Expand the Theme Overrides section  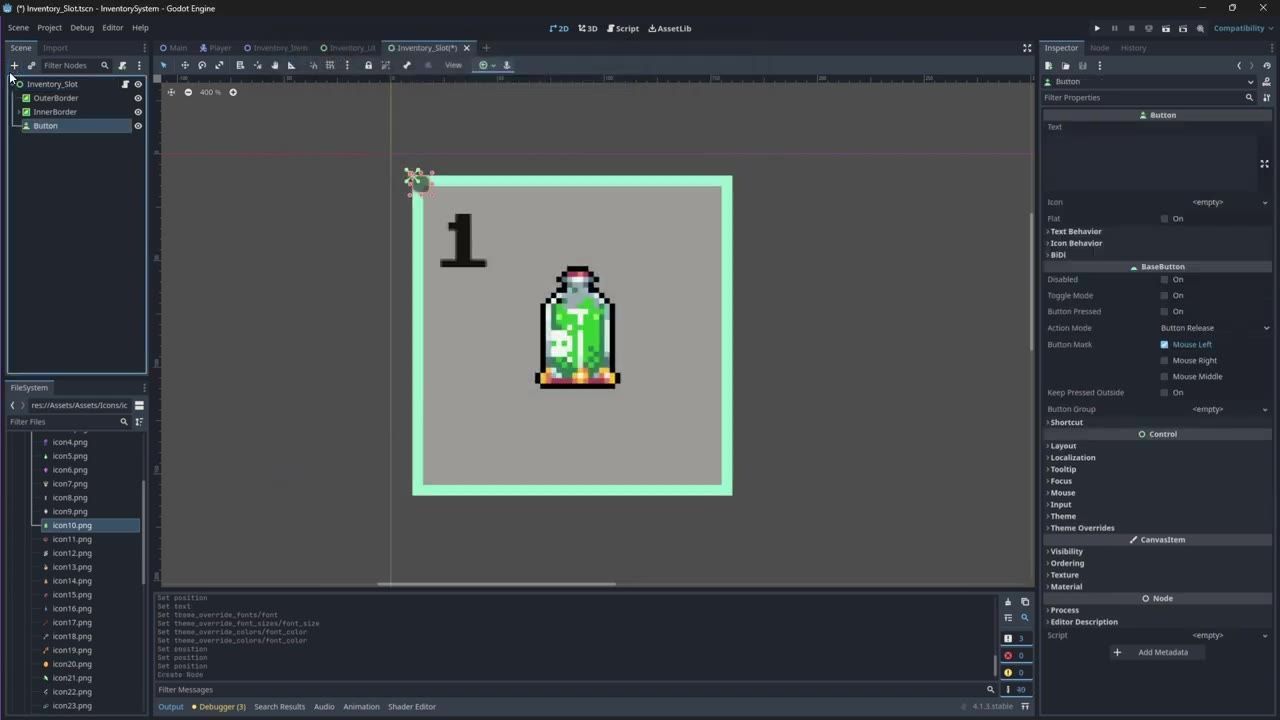1082,528
